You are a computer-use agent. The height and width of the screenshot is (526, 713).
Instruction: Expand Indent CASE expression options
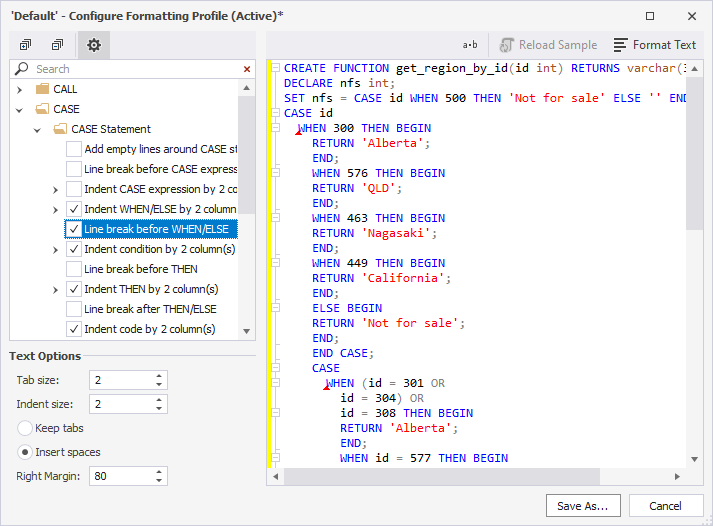click(x=55, y=190)
